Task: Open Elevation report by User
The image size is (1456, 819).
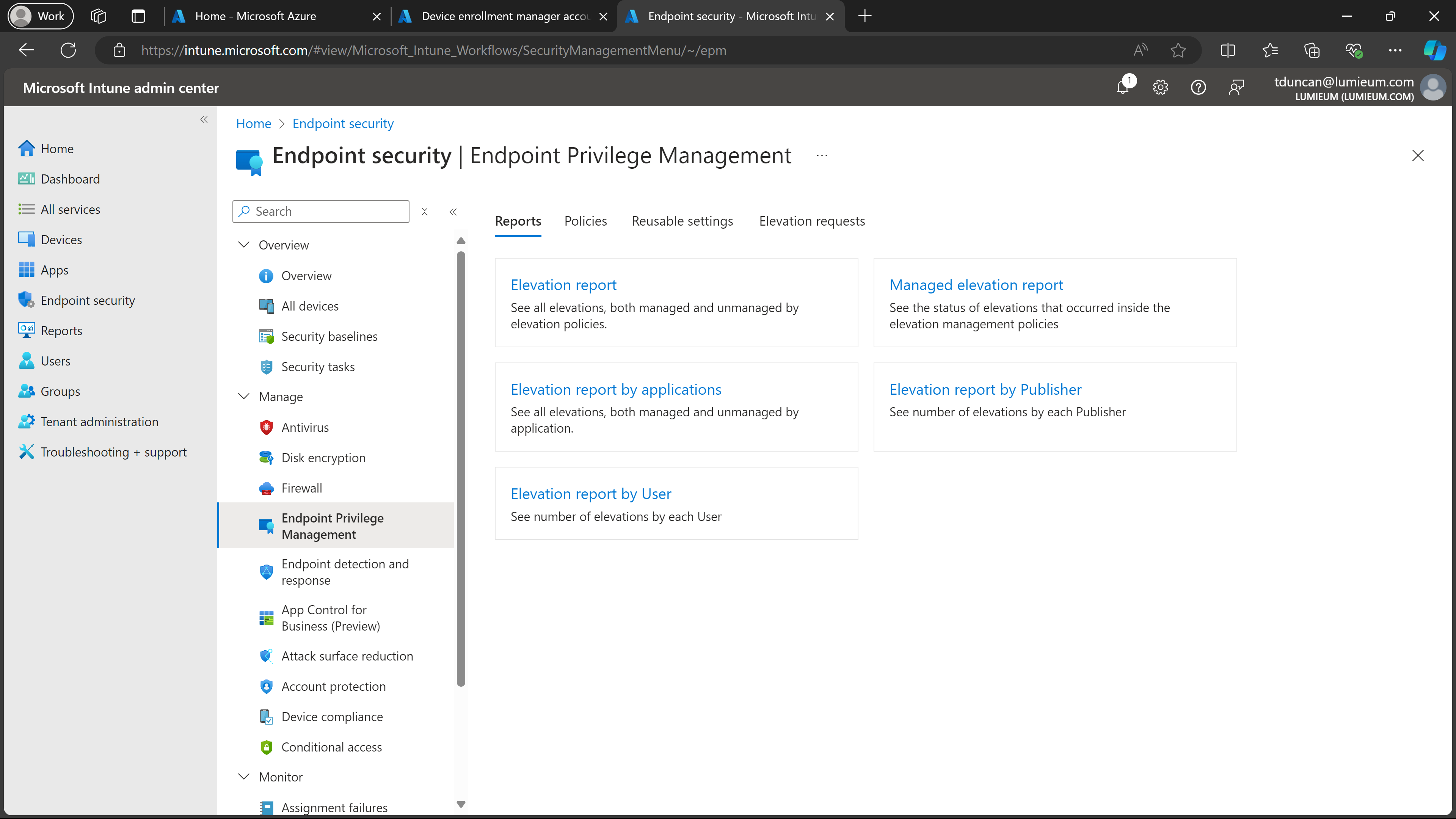Action: pos(591,493)
